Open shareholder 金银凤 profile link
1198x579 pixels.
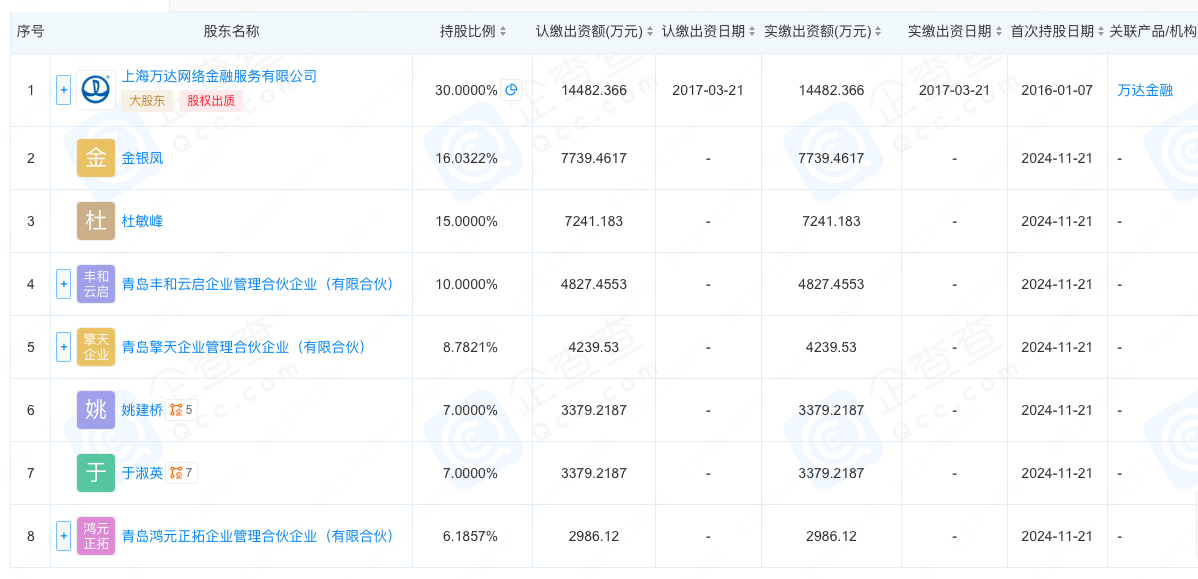(142, 159)
